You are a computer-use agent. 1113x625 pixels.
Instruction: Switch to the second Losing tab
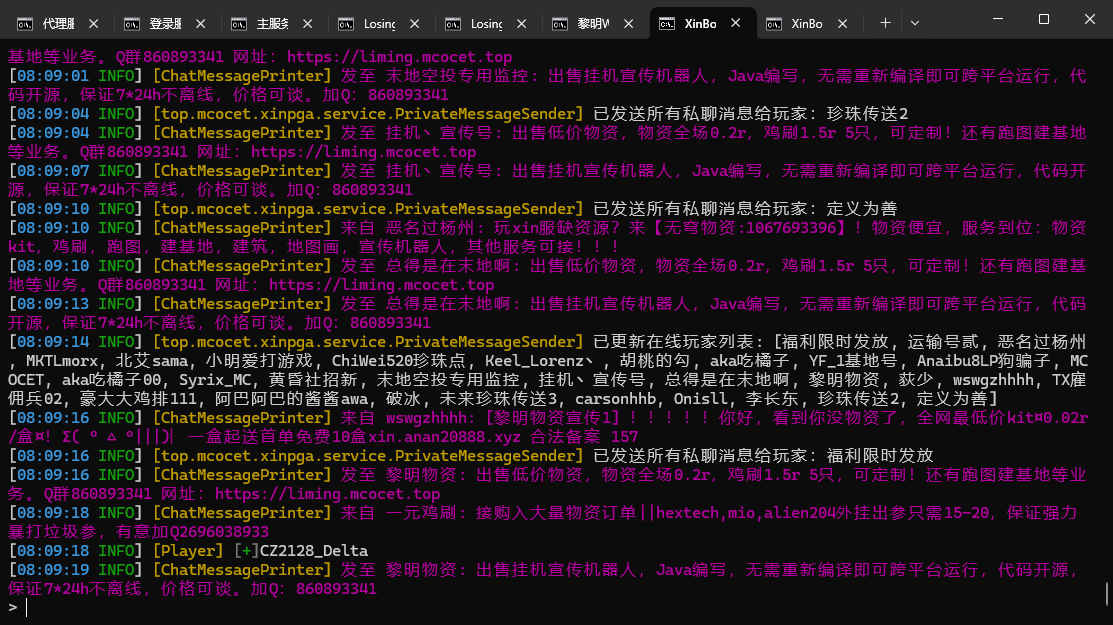coord(485,22)
